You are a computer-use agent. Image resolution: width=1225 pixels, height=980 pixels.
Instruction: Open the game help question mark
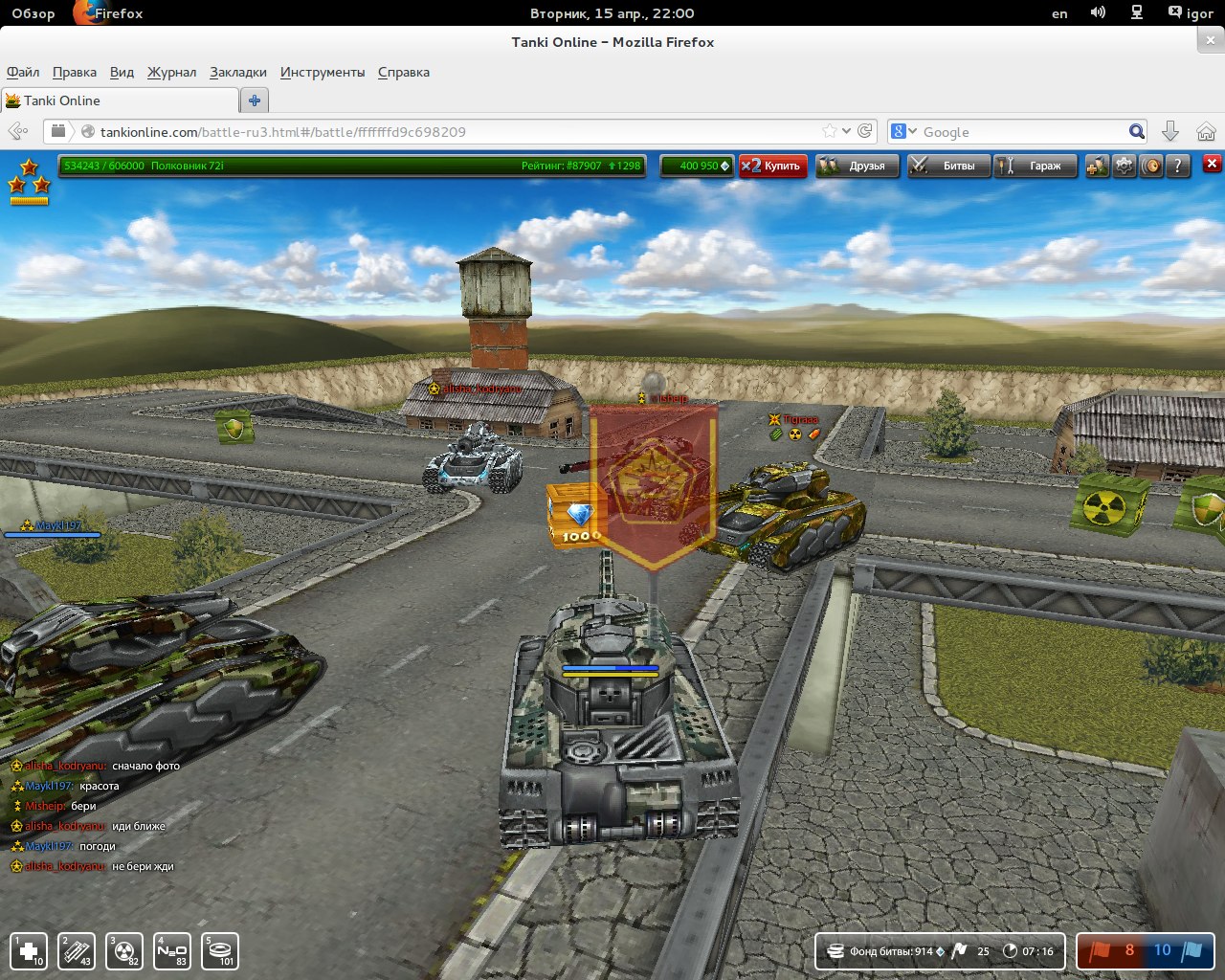click(1178, 166)
